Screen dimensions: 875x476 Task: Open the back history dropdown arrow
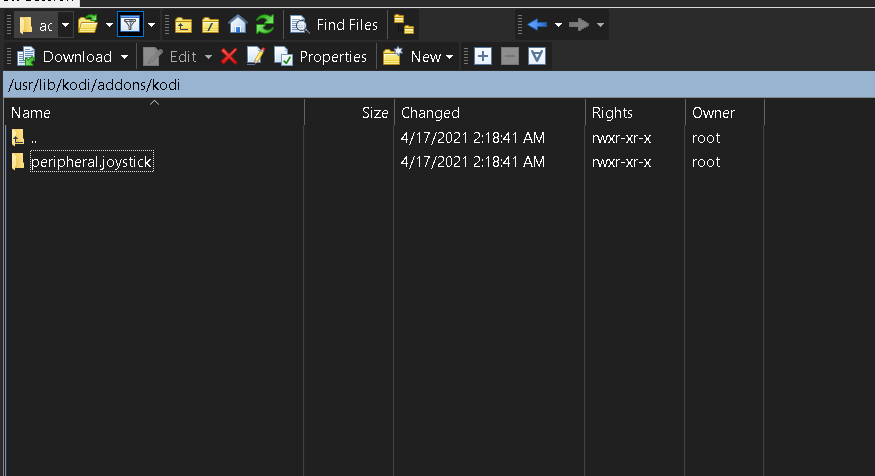tap(558, 25)
